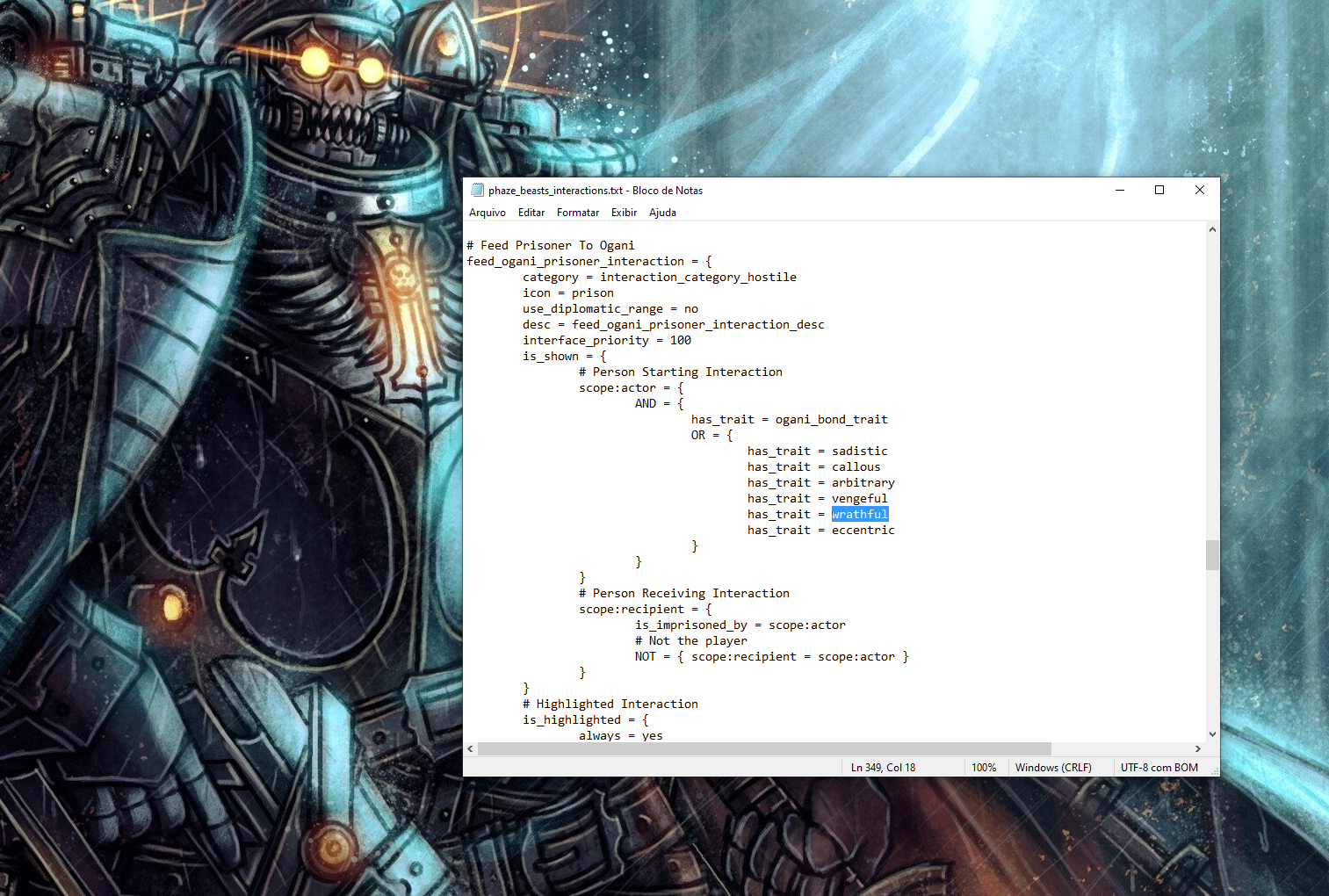Click interaction_category_hostile value

tap(698, 278)
